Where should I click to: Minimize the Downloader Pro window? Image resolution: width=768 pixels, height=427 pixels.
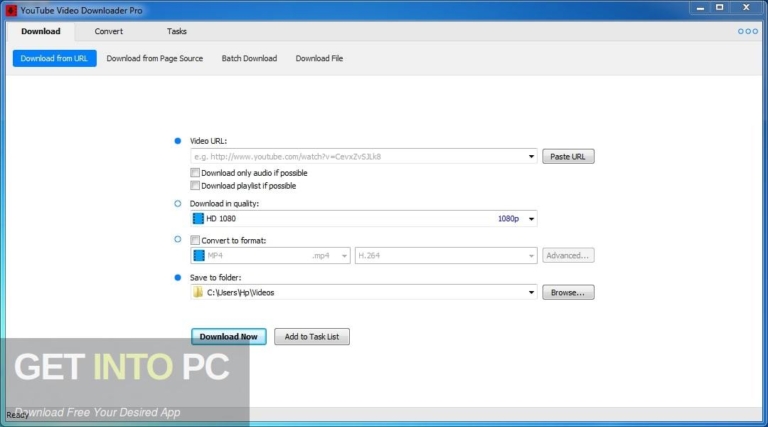pyautogui.click(x=700, y=8)
